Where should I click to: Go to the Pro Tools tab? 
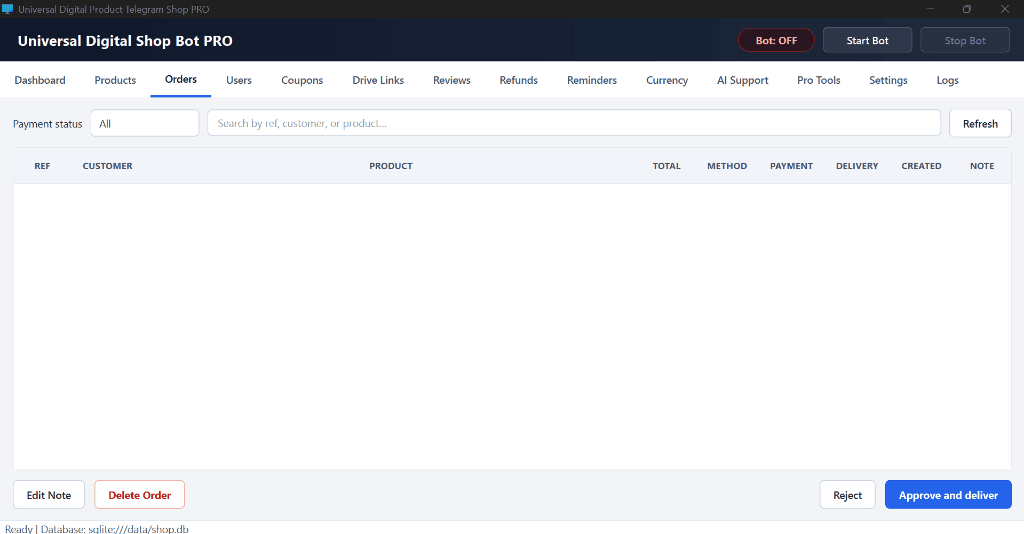[818, 80]
